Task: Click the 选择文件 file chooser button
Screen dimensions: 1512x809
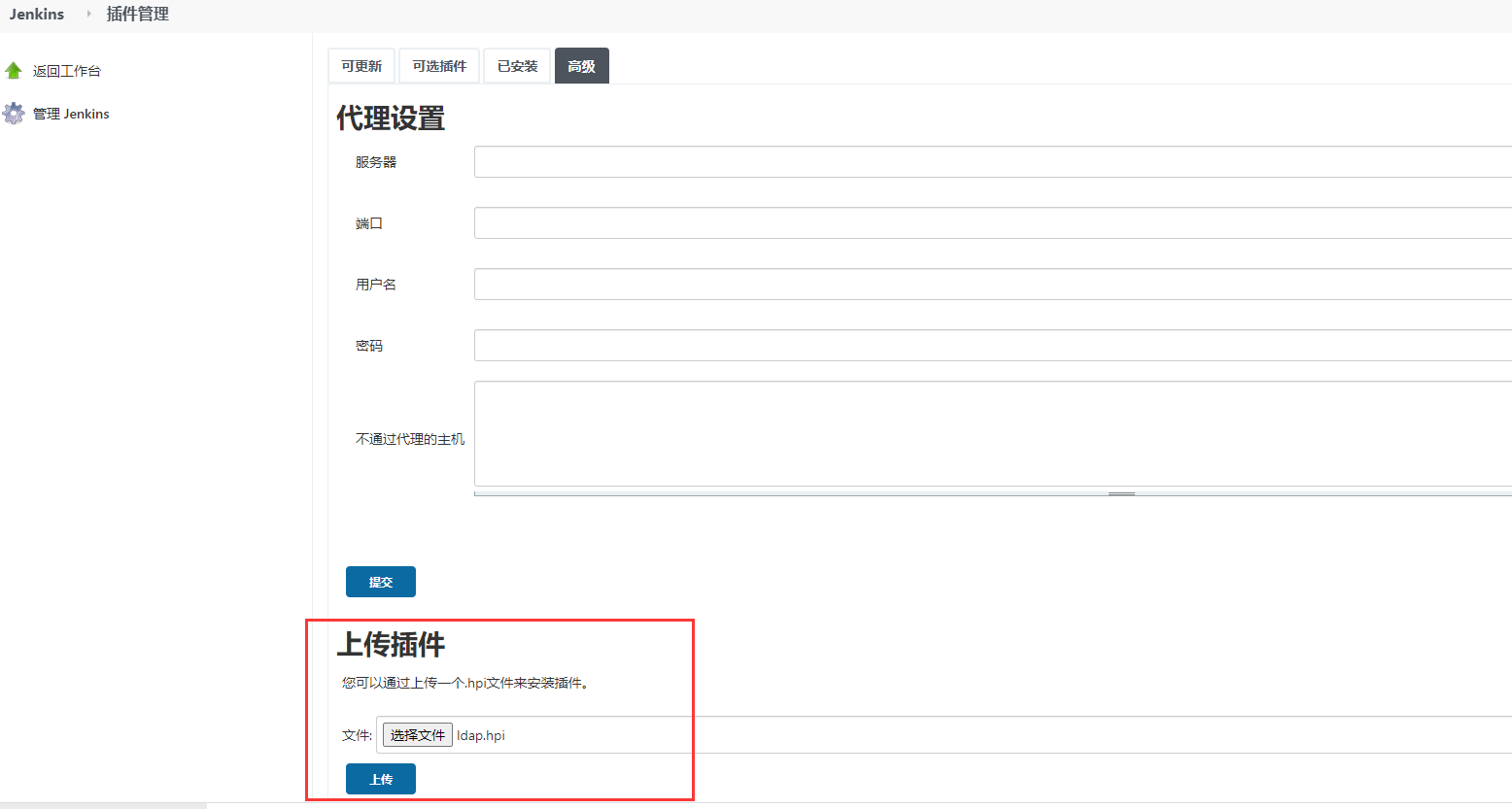Action: (x=417, y=735)
